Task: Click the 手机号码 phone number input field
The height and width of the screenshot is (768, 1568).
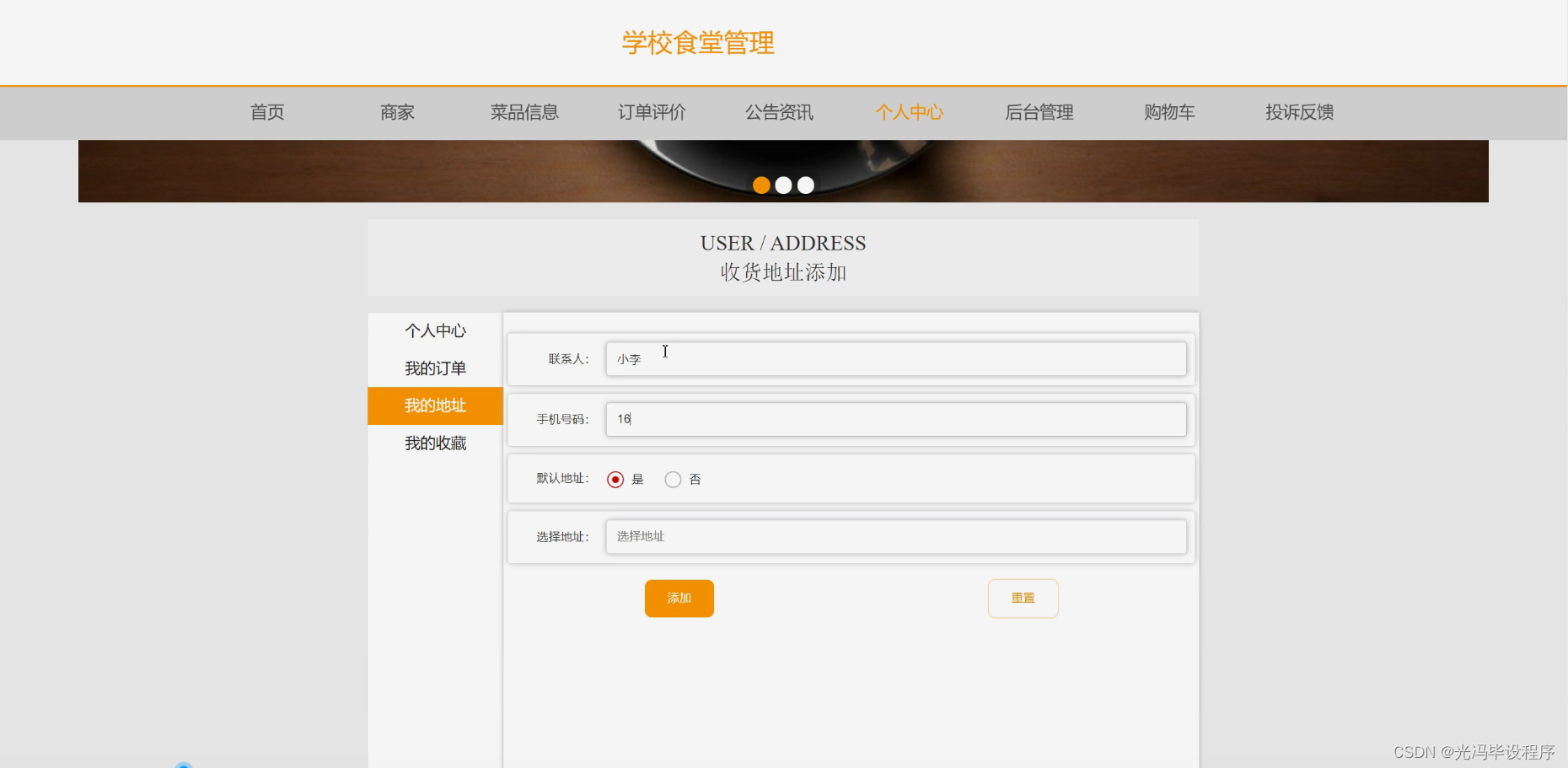Action: coord(895,419)
